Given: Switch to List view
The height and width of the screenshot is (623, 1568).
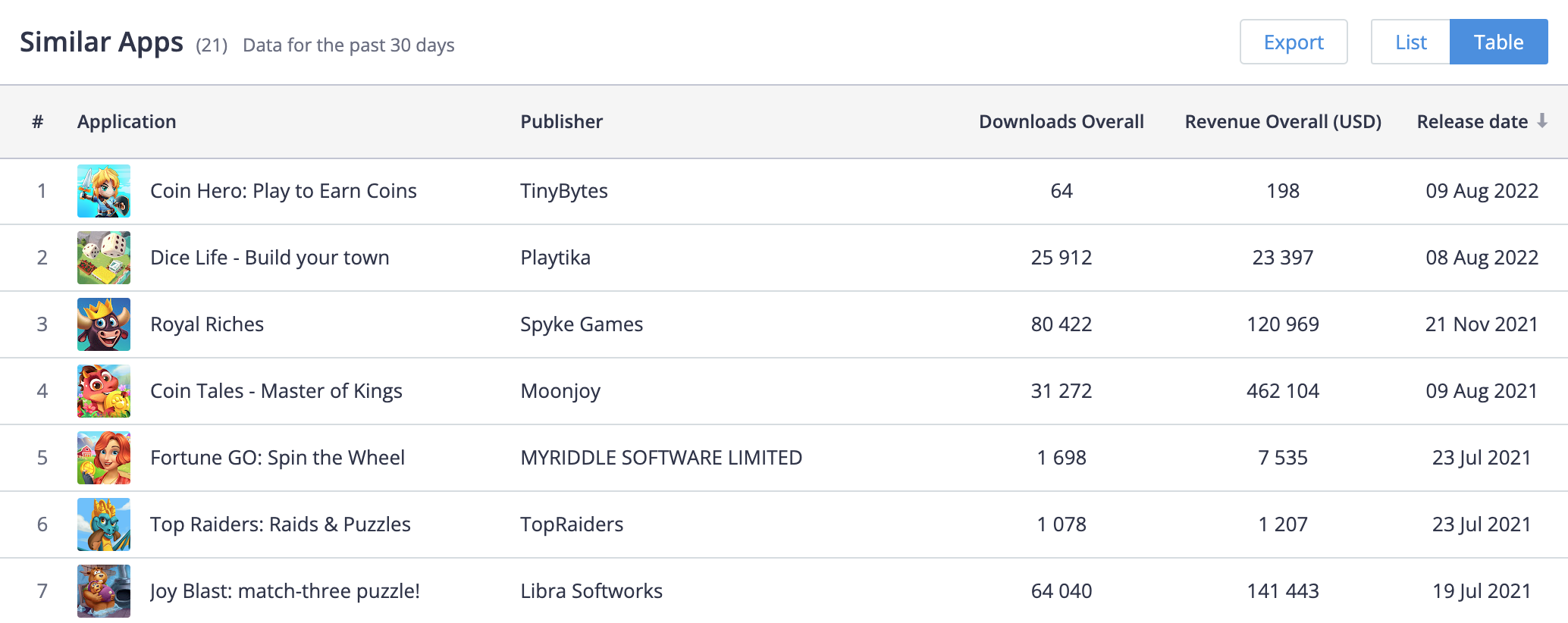Looking at the screenshot, I should pyautogui.click(x=1410, y=42).
